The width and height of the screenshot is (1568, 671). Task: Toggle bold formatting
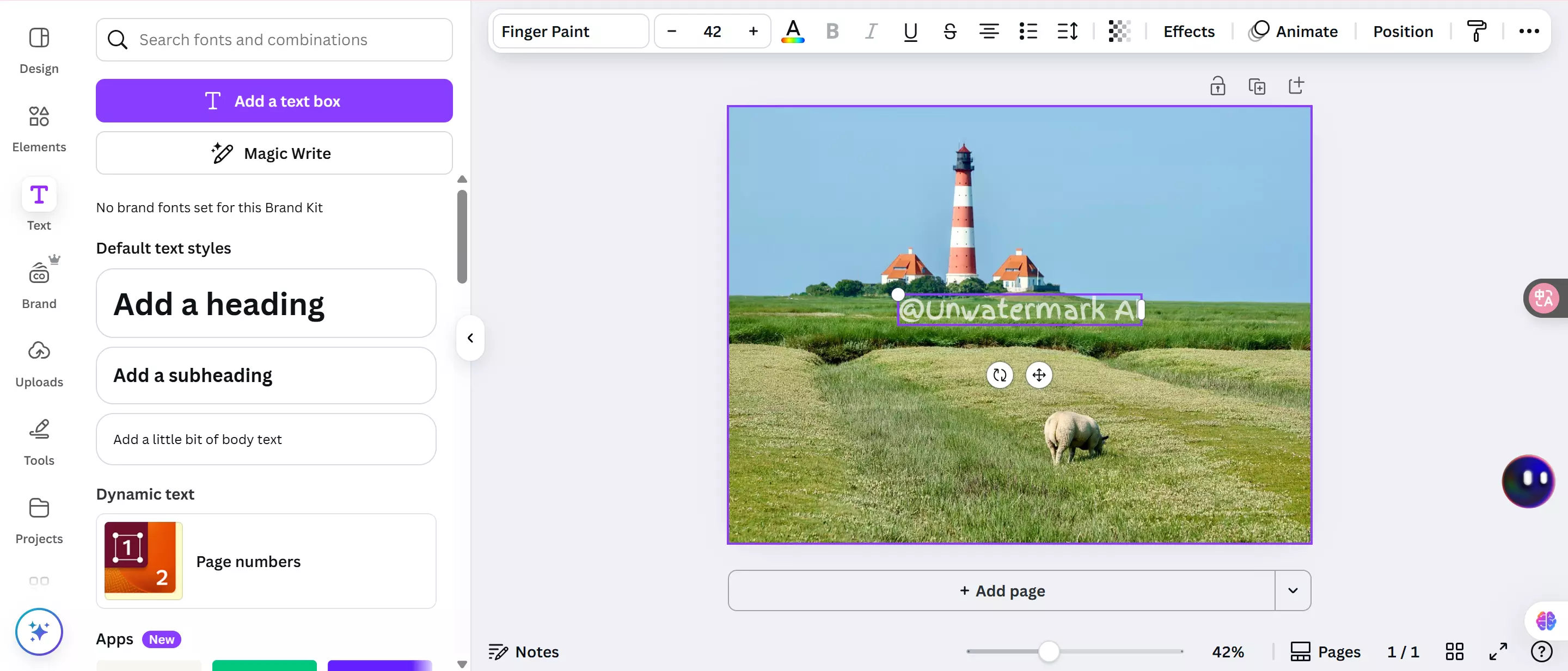832,31
